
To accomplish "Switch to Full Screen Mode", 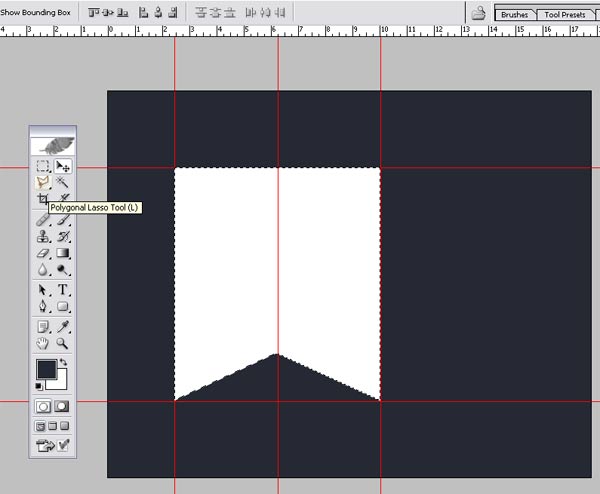I will (65, 426).
